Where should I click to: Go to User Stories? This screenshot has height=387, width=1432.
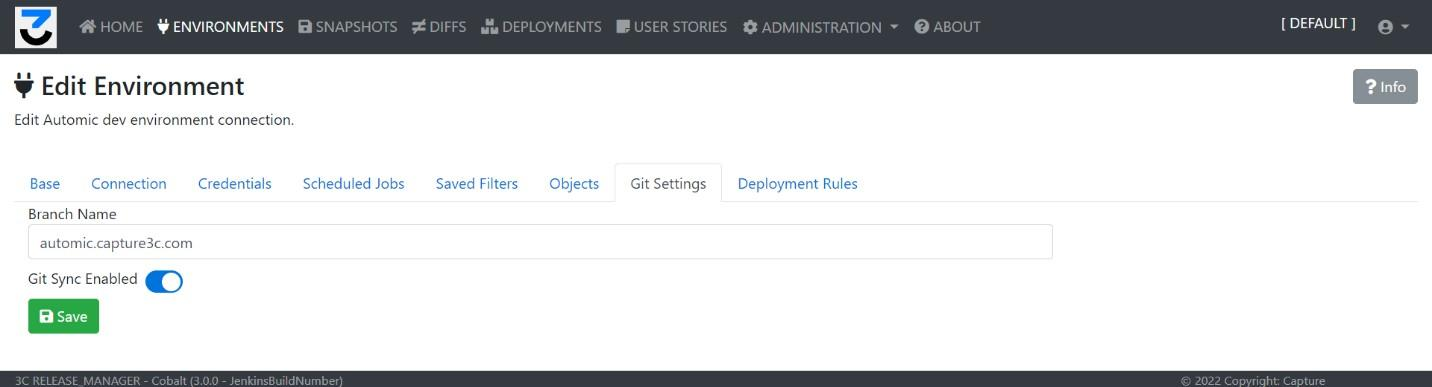point(672,27)
